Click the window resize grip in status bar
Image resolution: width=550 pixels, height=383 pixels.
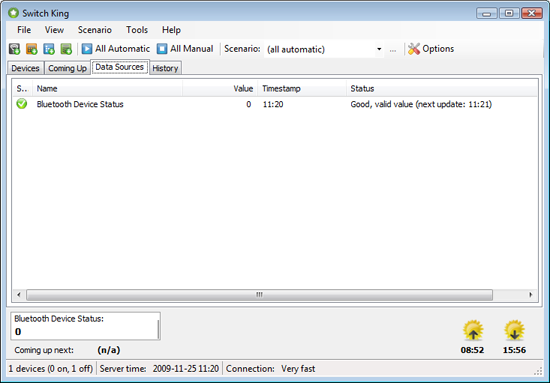pyautogui.click(x=538, y=371)
